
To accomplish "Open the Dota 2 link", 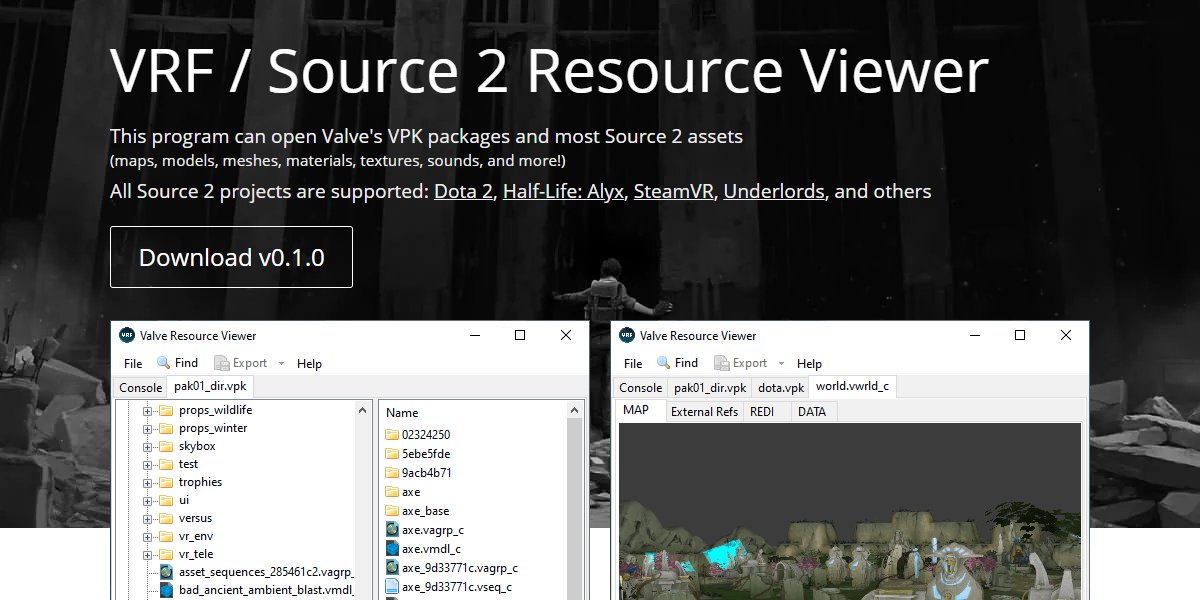I will click(x=463, y=191).
